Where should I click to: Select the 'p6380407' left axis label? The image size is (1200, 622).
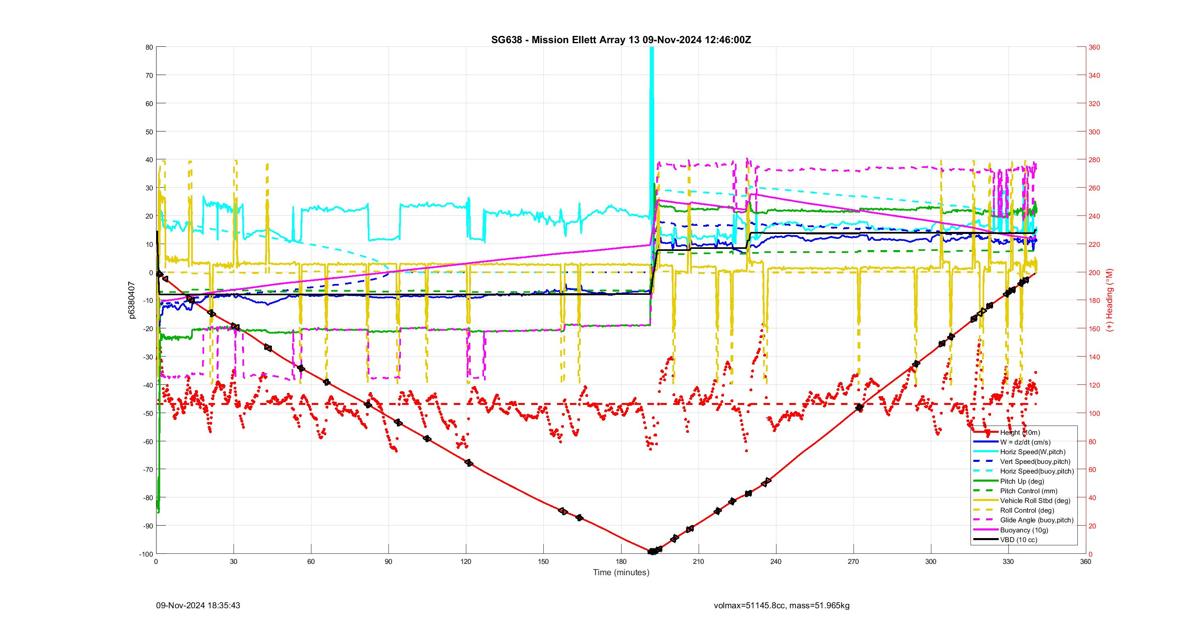[x=131, y=300]
